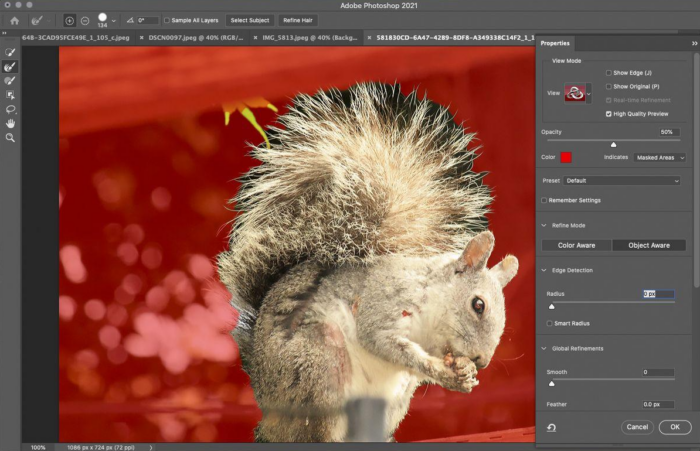
Task: Click the Cancel button
Action: pos(637,427)
